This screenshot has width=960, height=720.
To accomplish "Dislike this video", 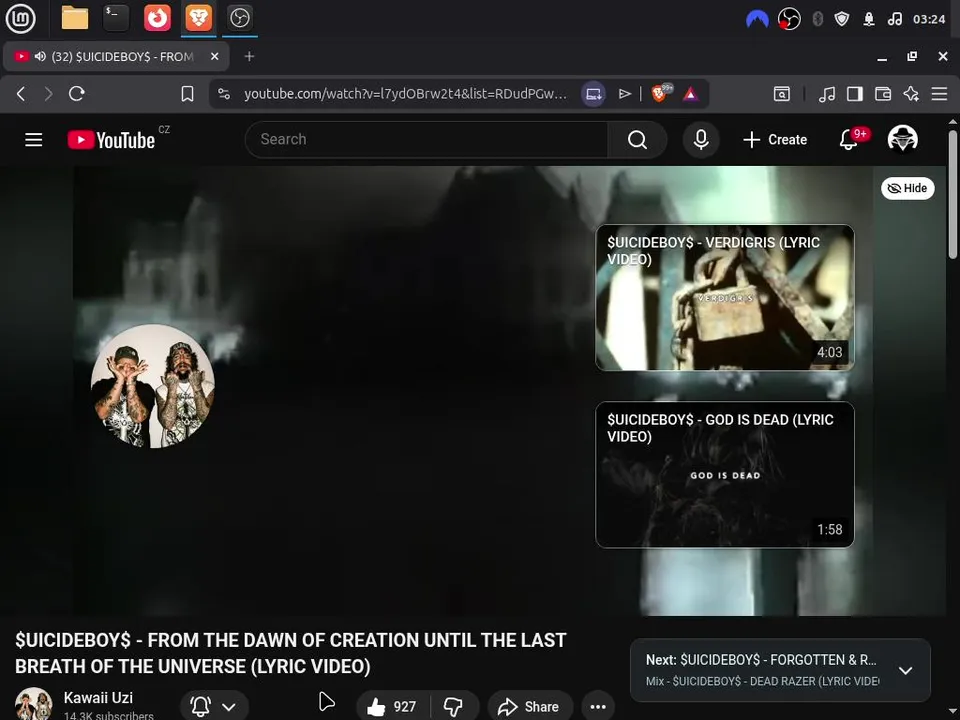I will [454, 707].
